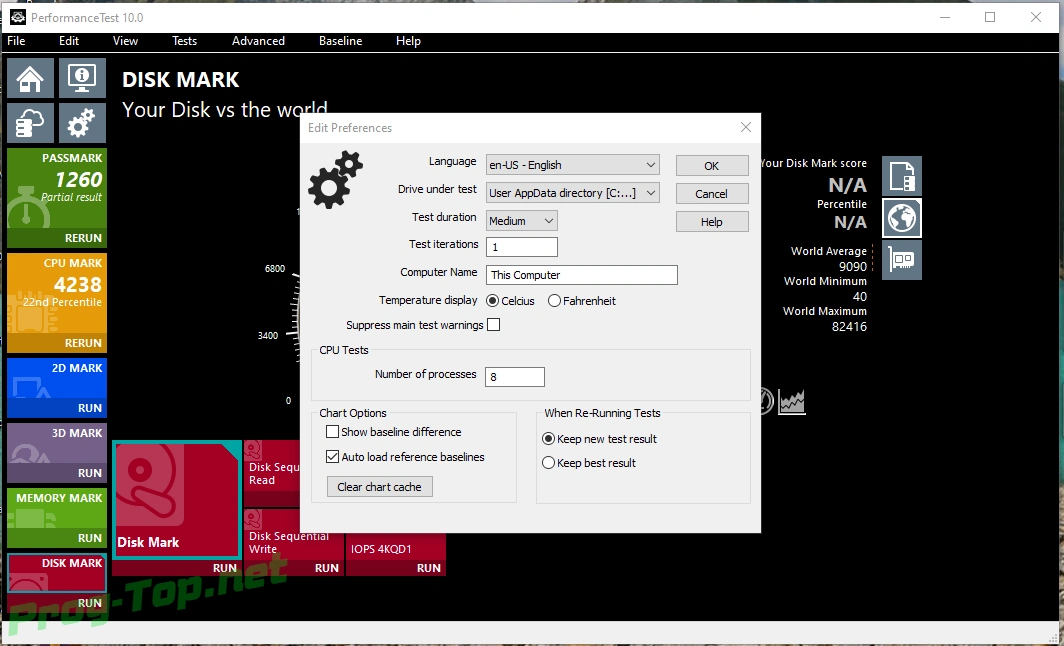Close the Edit Preferences dialog
The width and height of the screenshot is (1064, 646).
click(x=746, y=128)
